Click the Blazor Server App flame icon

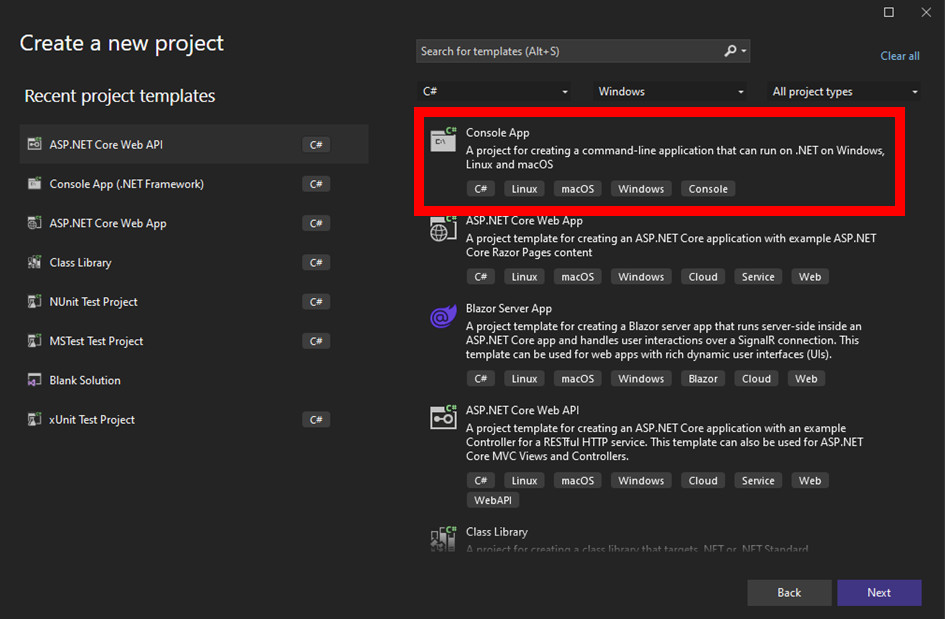[x=443, y=316]
